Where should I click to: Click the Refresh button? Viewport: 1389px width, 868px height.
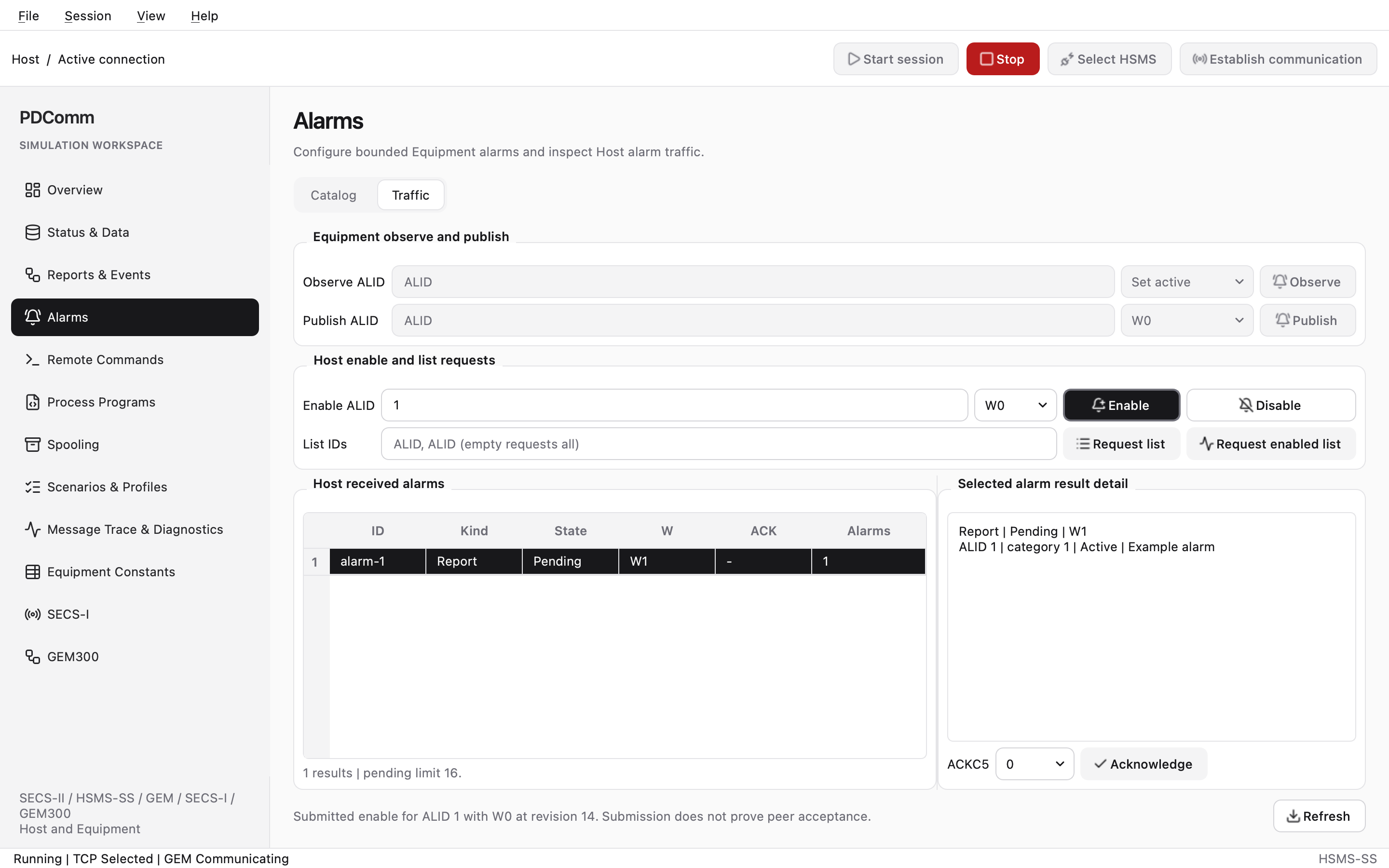[1319, 816]
